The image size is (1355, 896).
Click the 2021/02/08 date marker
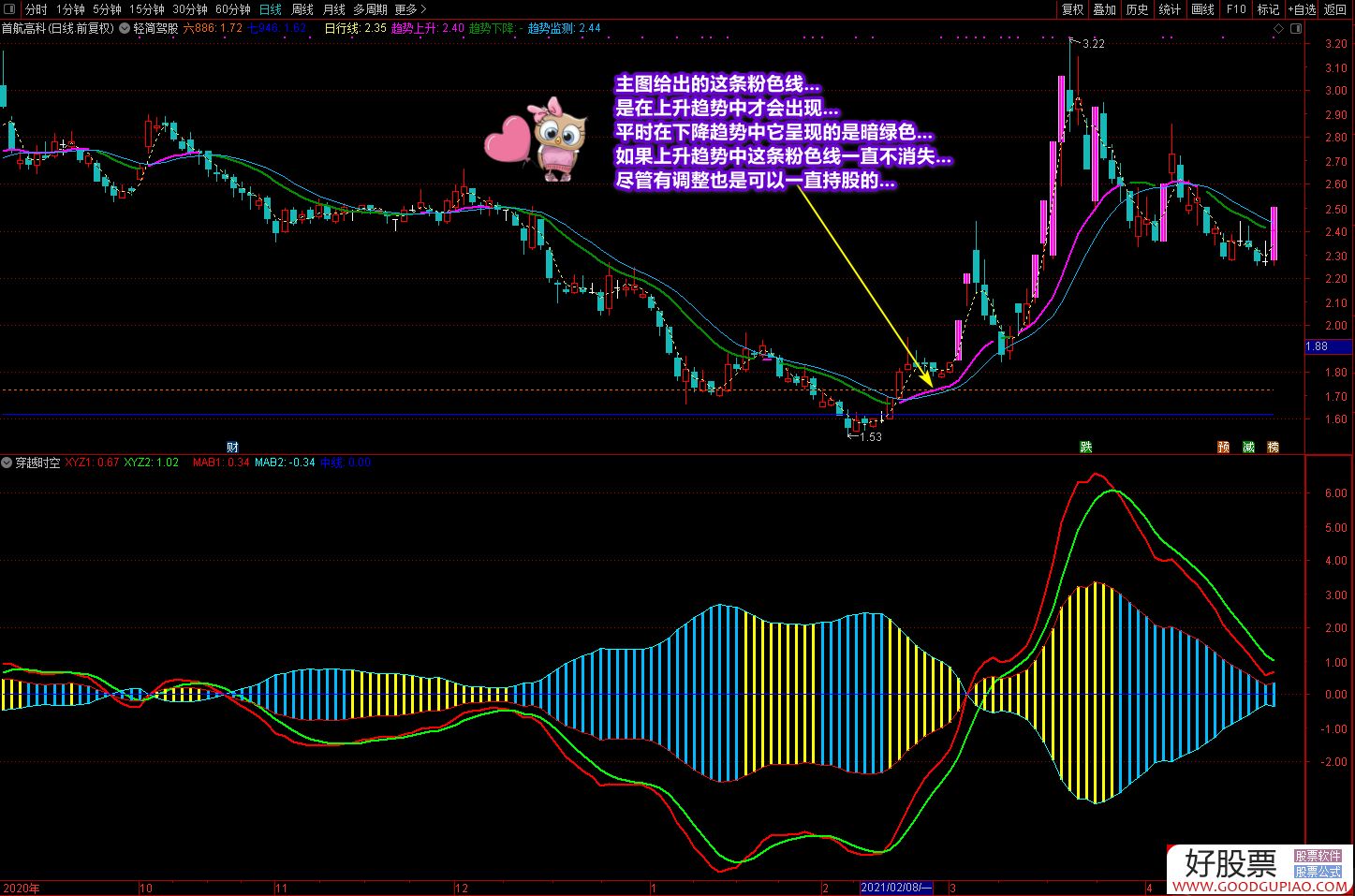[896, 888]
